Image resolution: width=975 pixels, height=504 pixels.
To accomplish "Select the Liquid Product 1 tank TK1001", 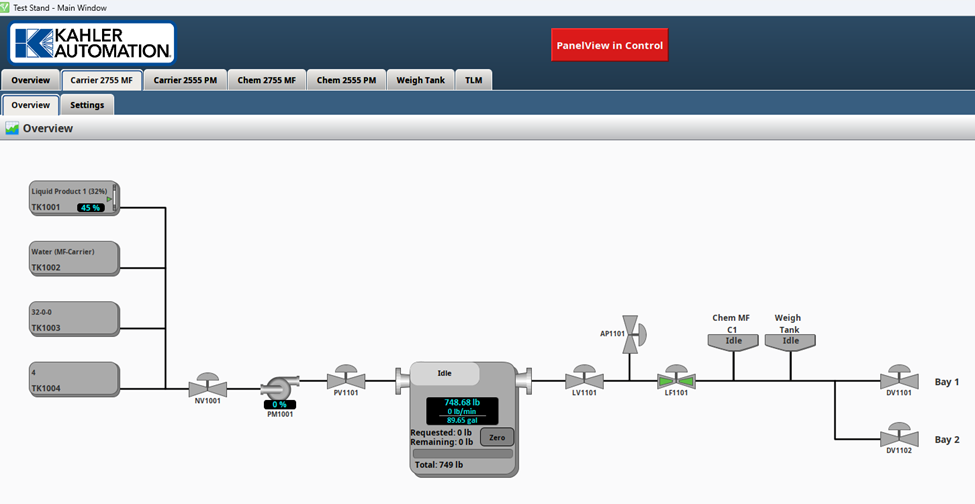I will 74,198.
